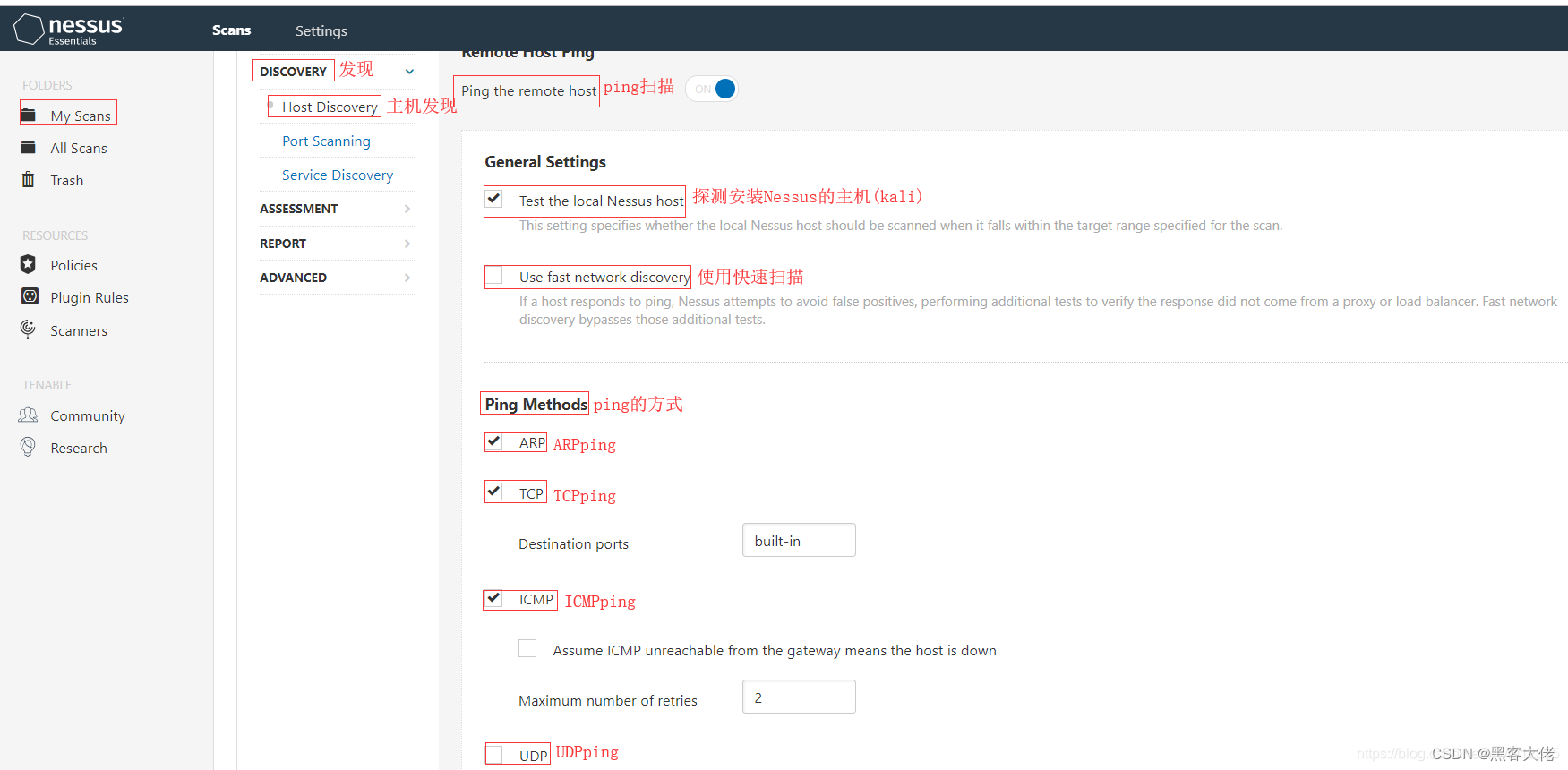Open the Community link
The height and width of the screenshot is (770, 1568).
click(x=88, y=415)
